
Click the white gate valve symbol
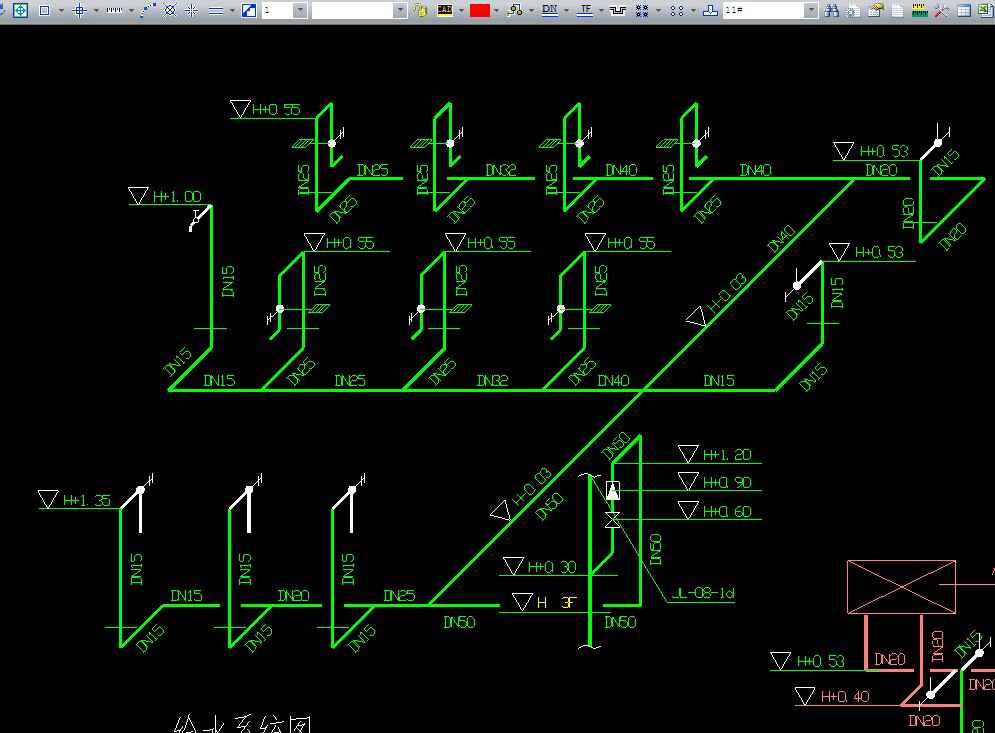[612, 520]
